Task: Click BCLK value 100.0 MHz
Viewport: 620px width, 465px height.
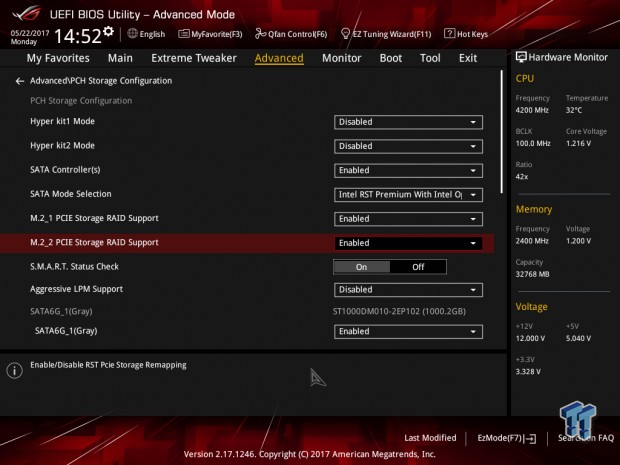Action: click(533, 144)
